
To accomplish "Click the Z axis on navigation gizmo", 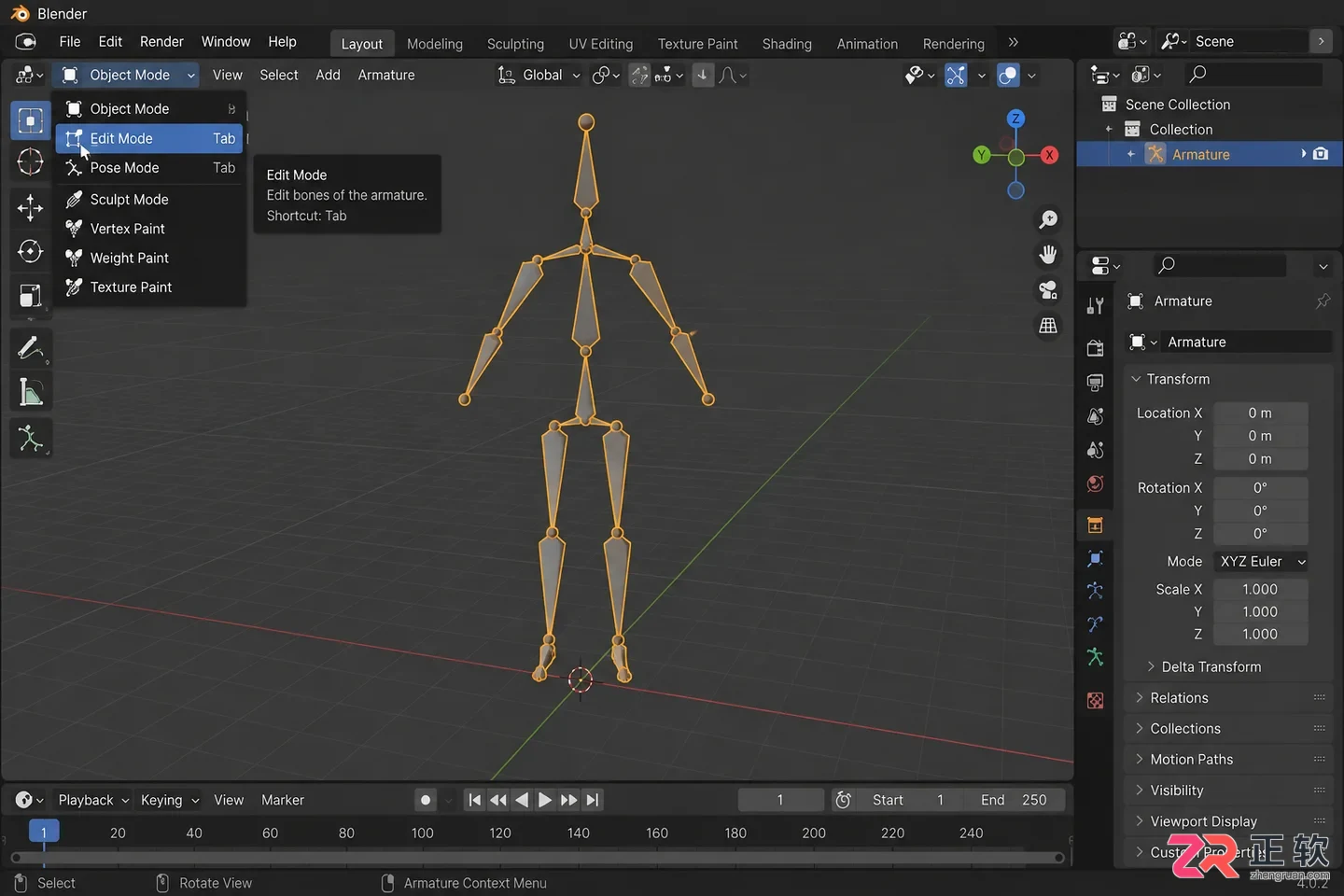I will pos(1015,119).
